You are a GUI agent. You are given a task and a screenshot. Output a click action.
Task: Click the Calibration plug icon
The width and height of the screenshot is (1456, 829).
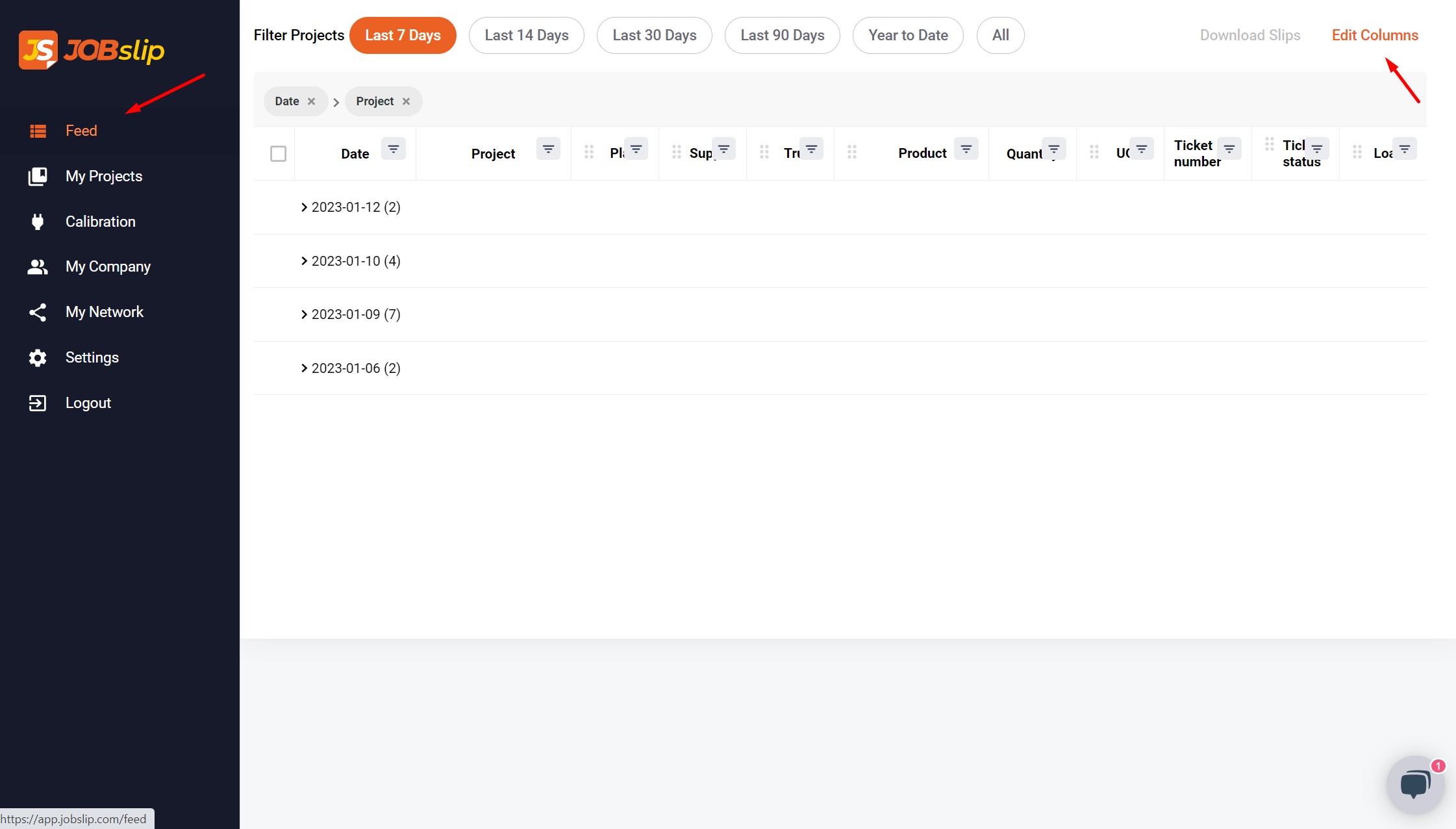point(38,222)
